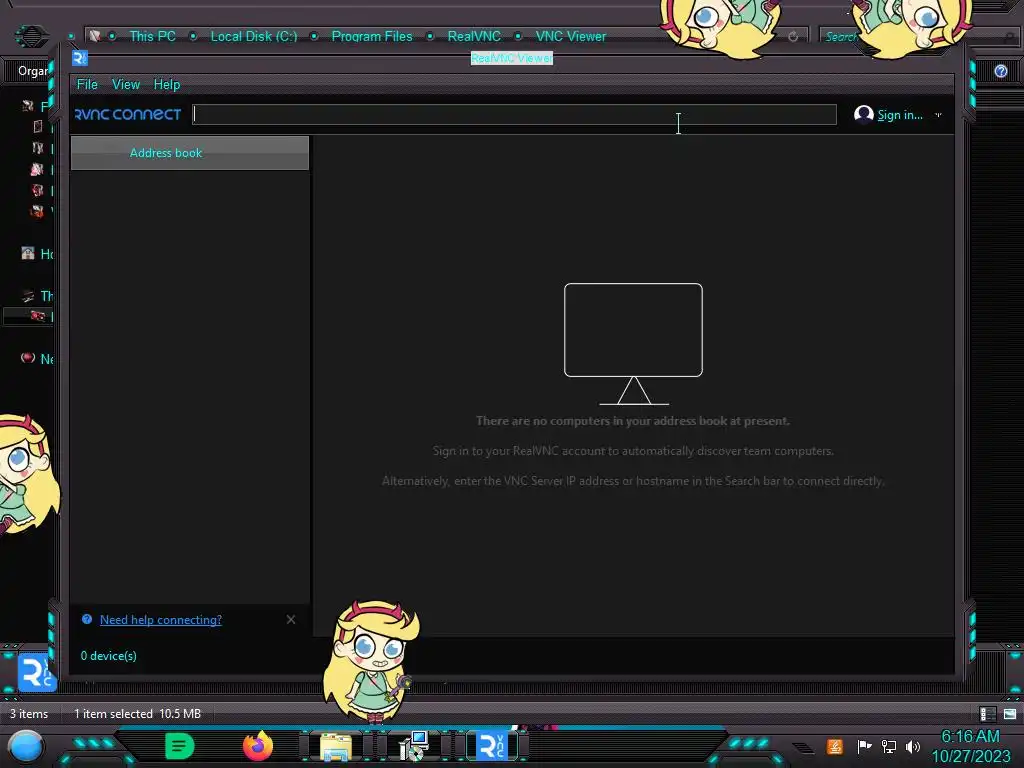1024x768 pixels.
Task: Open the Need help connecting? link
Action: coord(161,620)
